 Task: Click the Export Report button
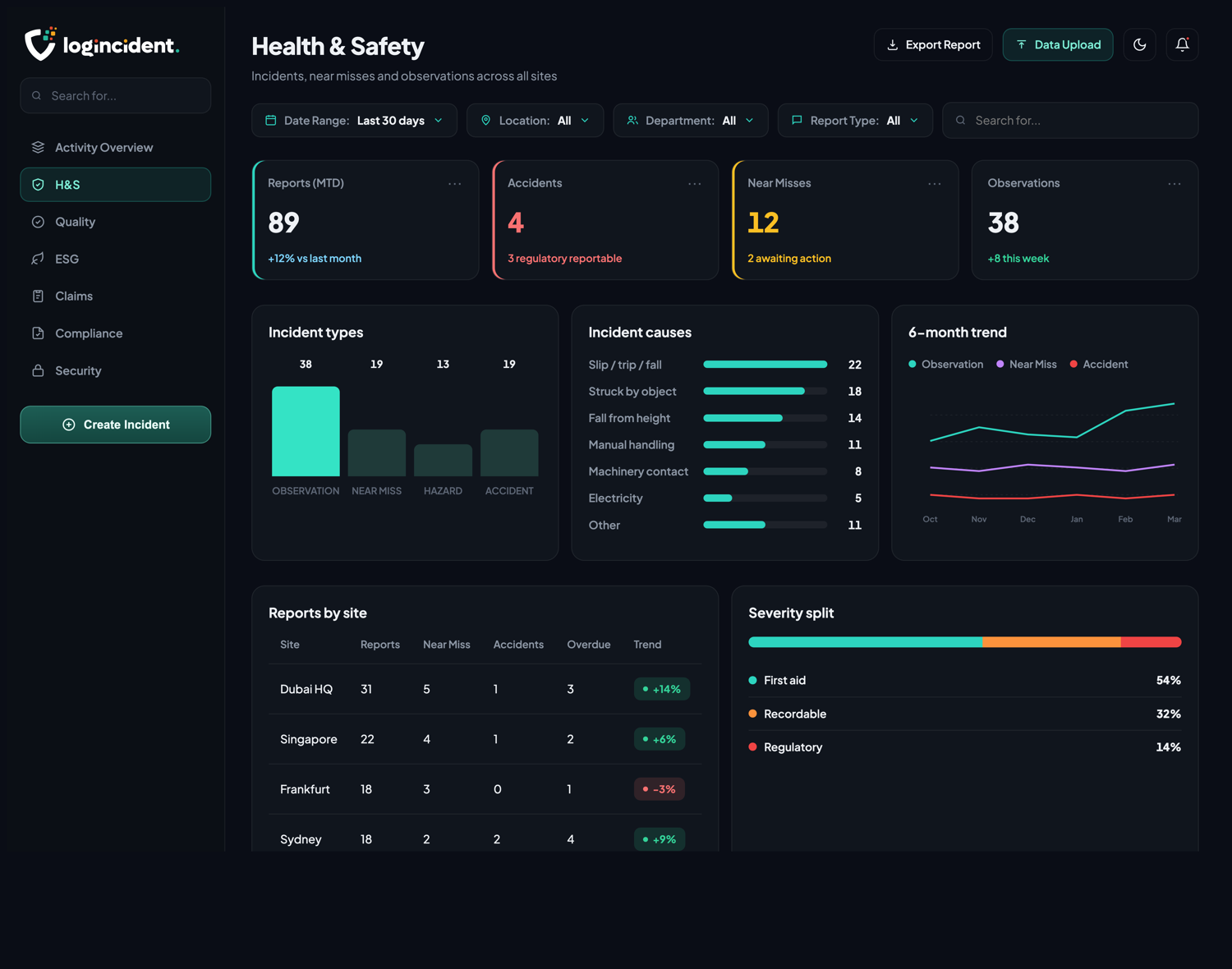pos(933,44)
